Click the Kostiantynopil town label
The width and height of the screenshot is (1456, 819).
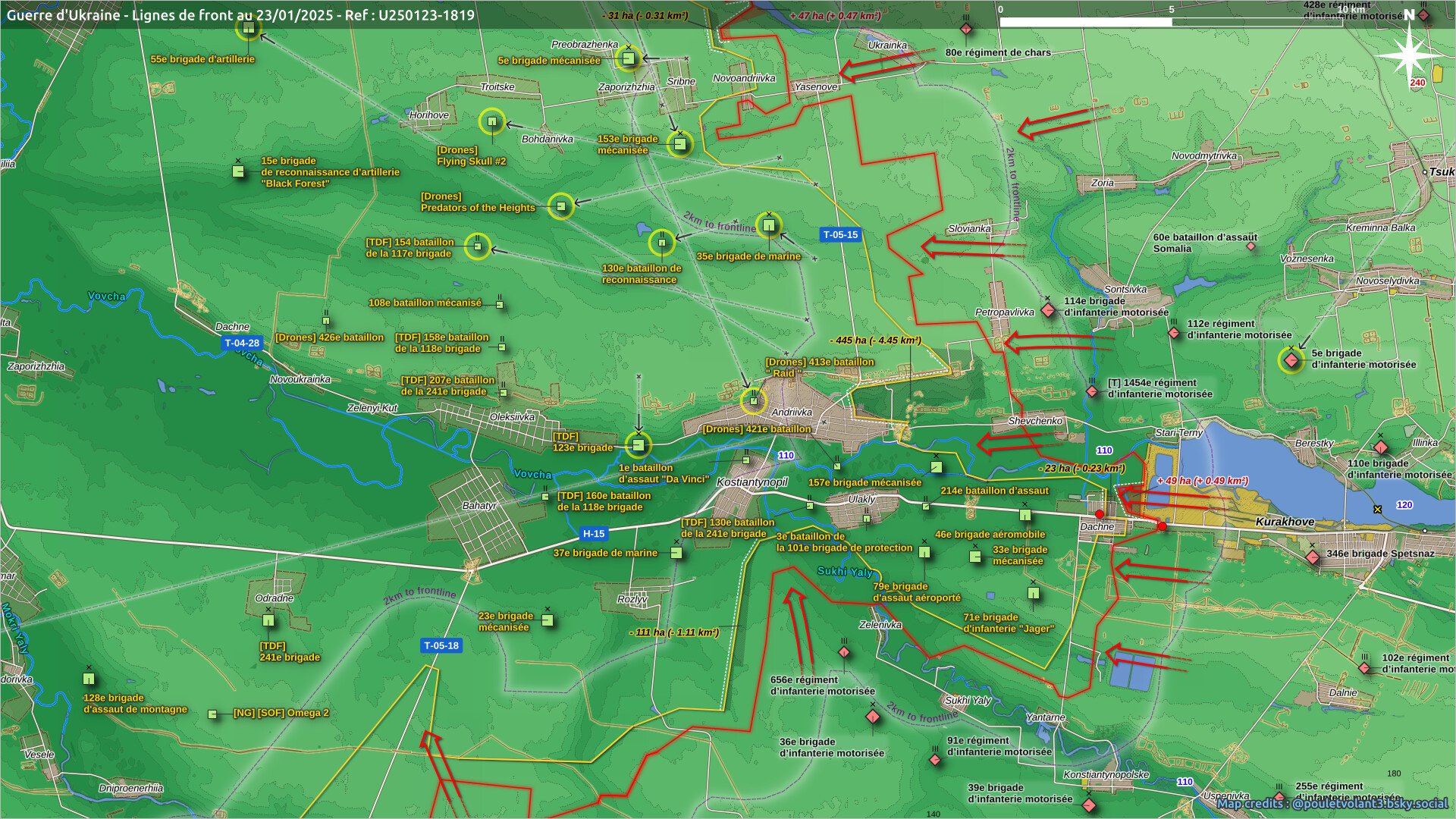pos(752,482)
